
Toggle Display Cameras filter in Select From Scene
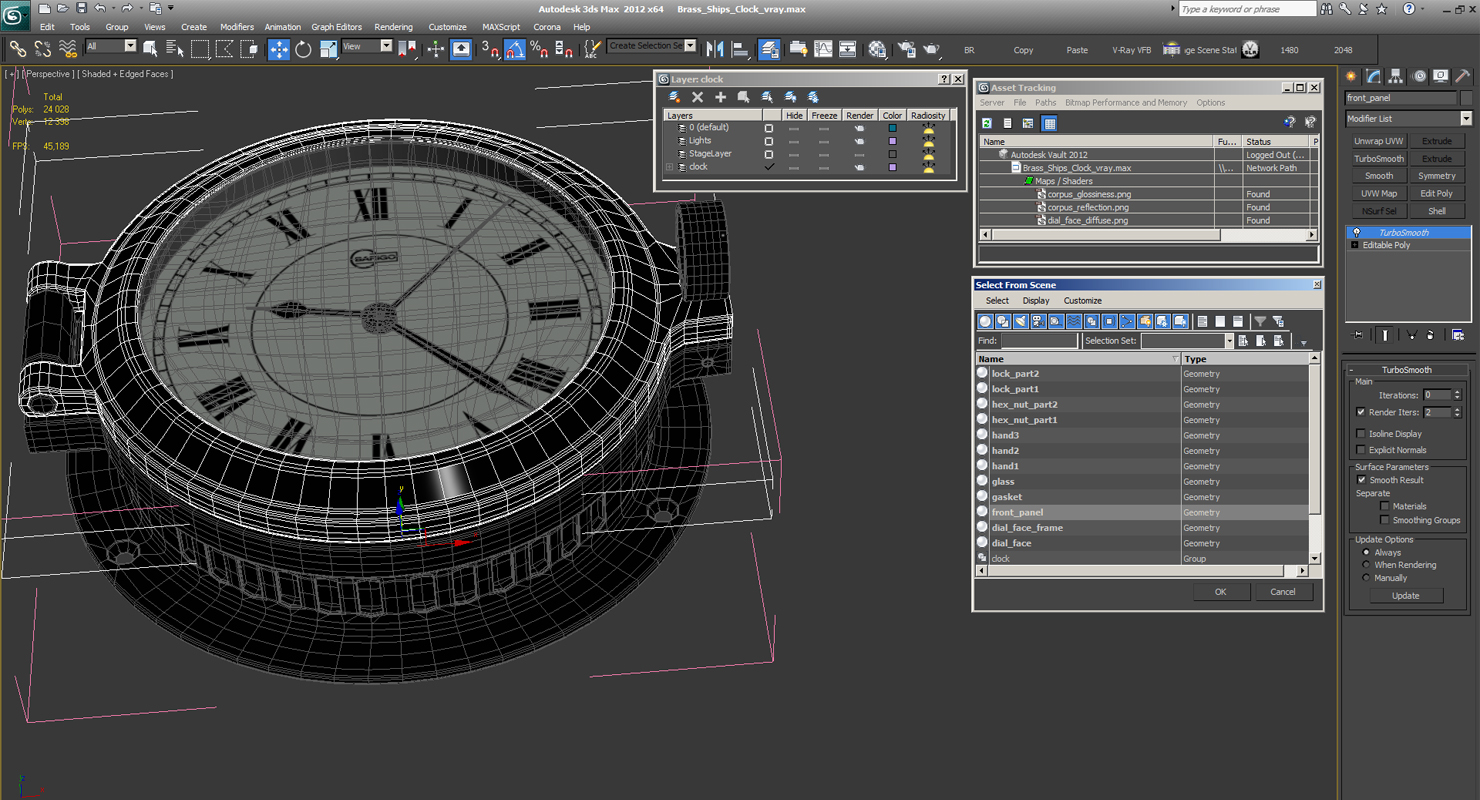(x=1038, y=321)
